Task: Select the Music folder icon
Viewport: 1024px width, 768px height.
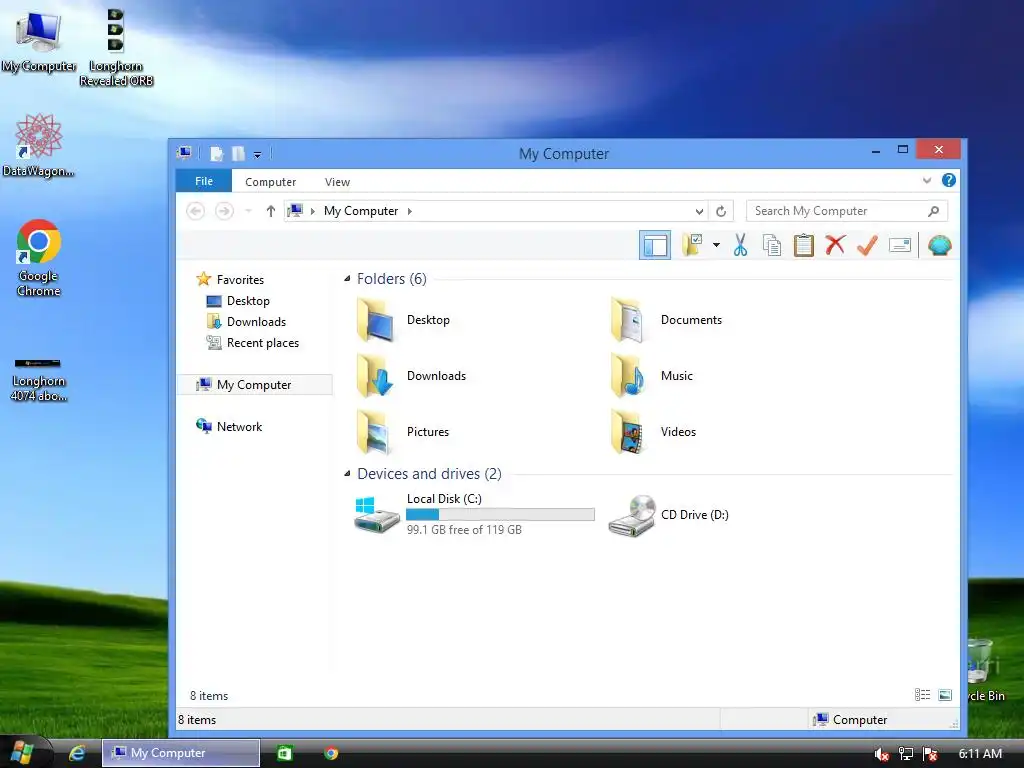Action: 628,376
